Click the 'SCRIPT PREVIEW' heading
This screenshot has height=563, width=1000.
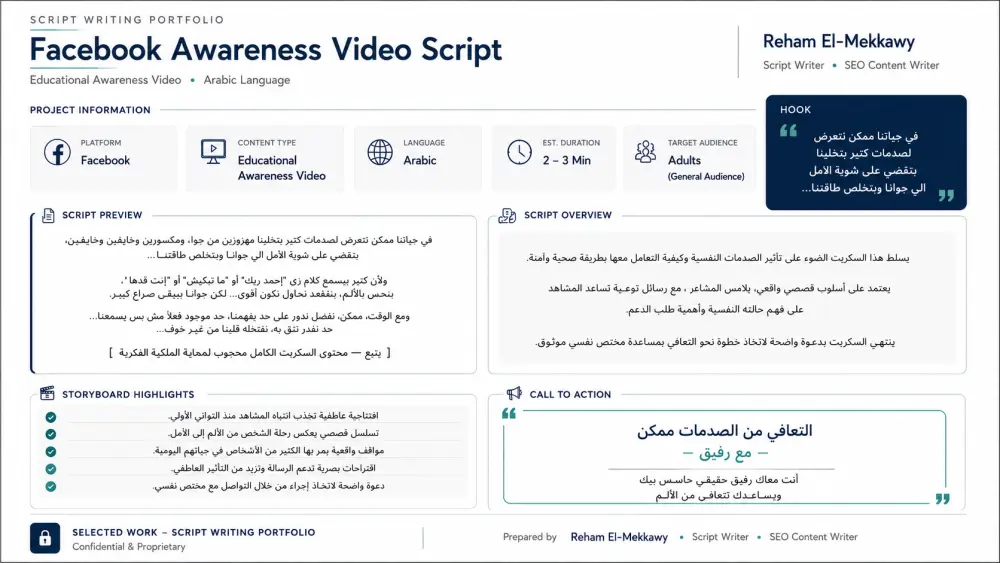pos(102,215)
